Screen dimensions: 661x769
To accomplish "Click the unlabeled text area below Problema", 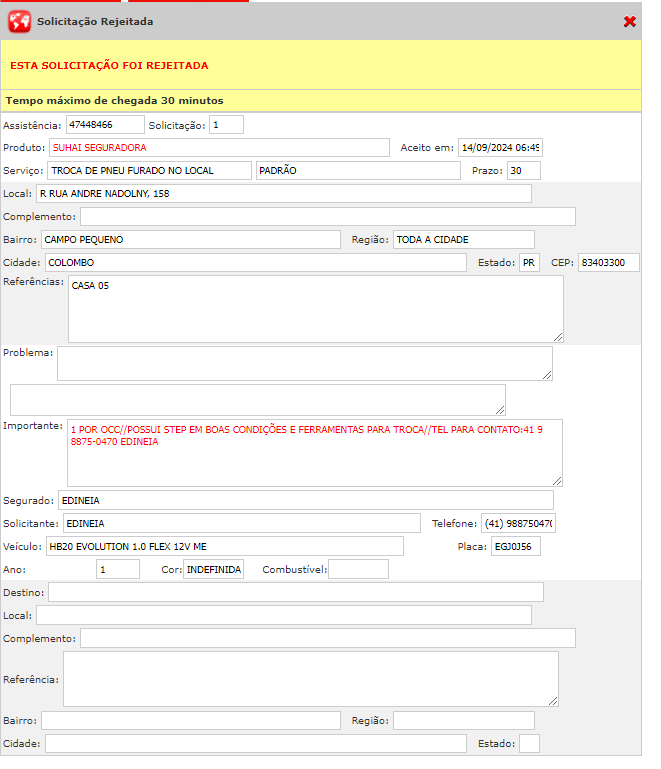I will [258, 400].
